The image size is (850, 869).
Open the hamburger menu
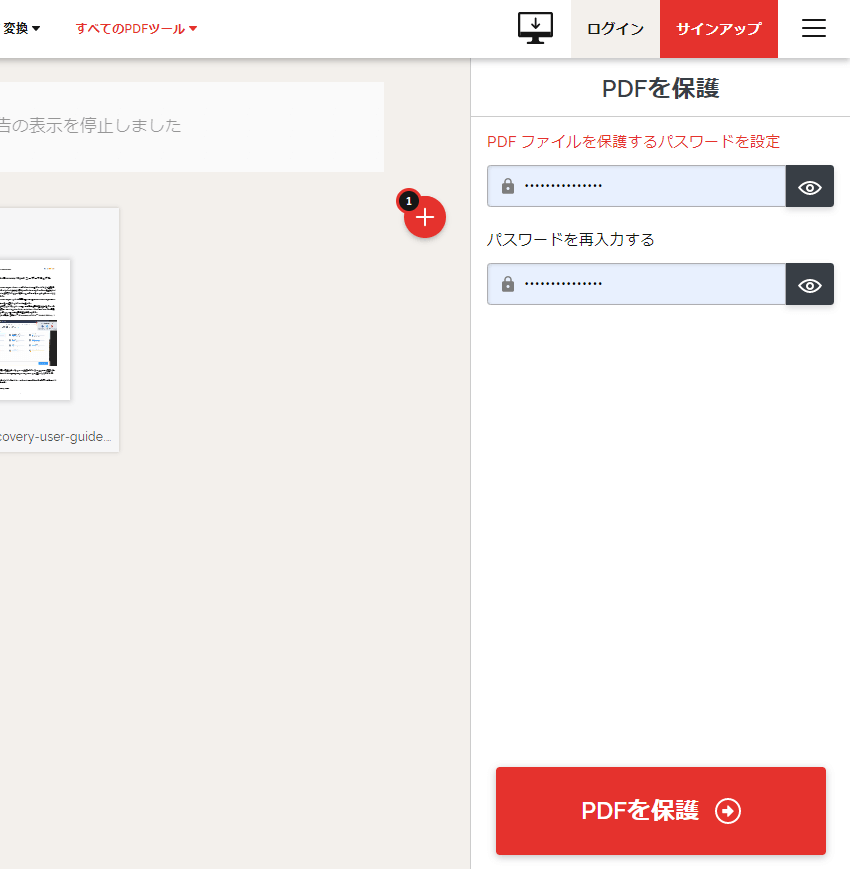coord(814,28)
